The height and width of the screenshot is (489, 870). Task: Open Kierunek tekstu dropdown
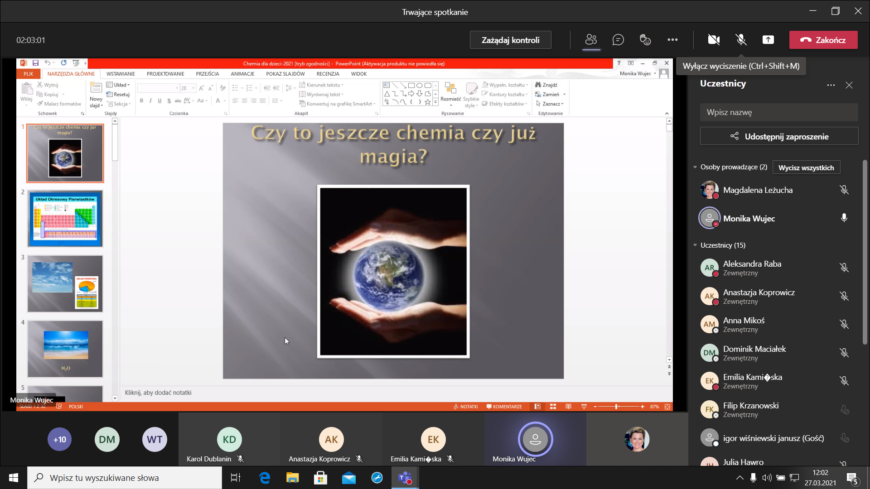pyautogui.click(x=322, y=85)
